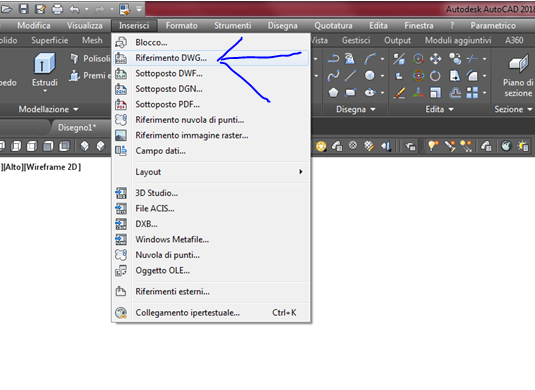Open the Strumenti menu
Screen dimensions: 535x390
coord(233,26)
